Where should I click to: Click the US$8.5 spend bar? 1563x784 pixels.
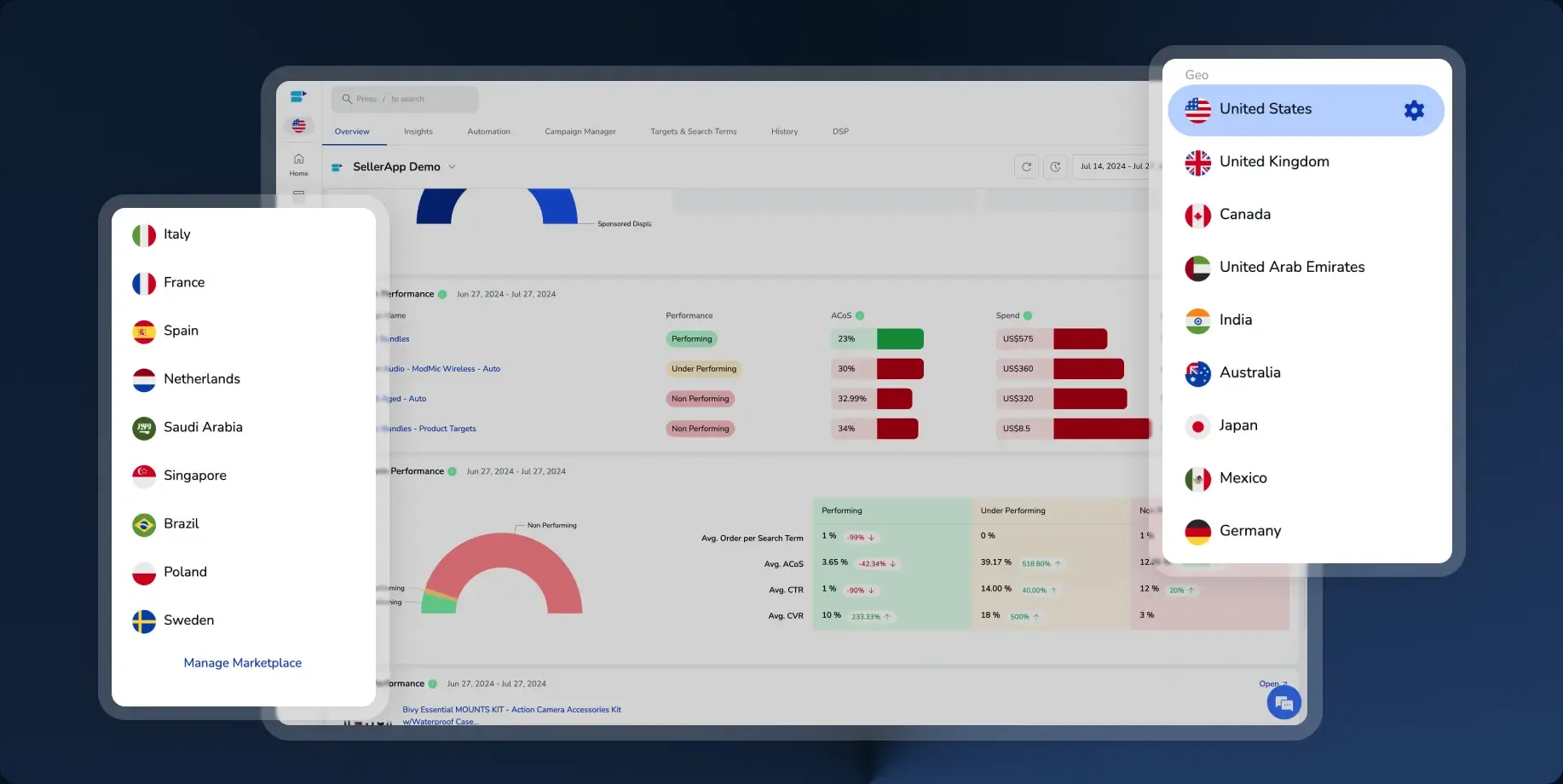1073,429
